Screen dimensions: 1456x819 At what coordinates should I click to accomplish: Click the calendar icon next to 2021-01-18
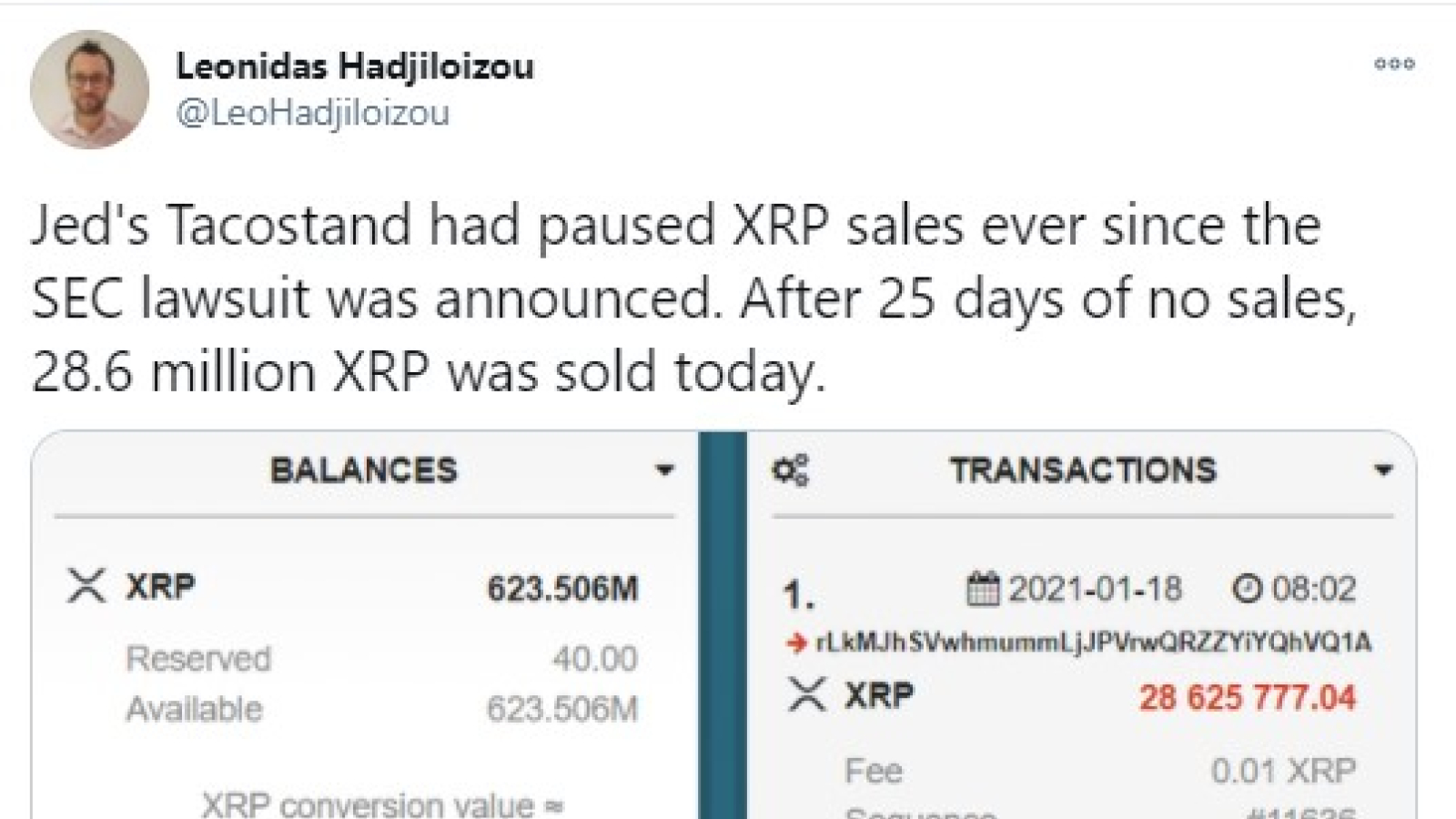[983, 589]
